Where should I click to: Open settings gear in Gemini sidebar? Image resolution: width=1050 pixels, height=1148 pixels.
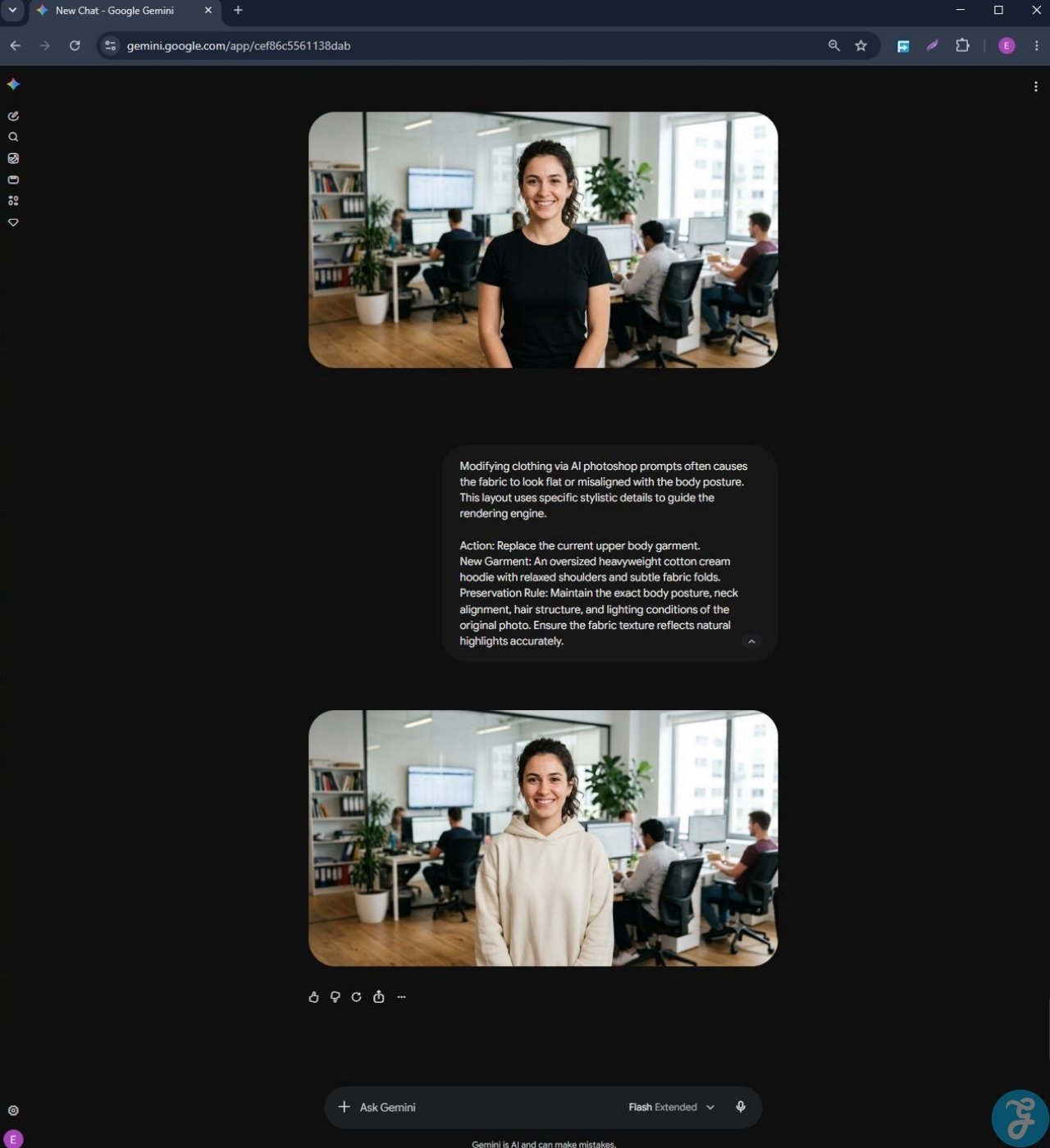tap(13, 1110)
